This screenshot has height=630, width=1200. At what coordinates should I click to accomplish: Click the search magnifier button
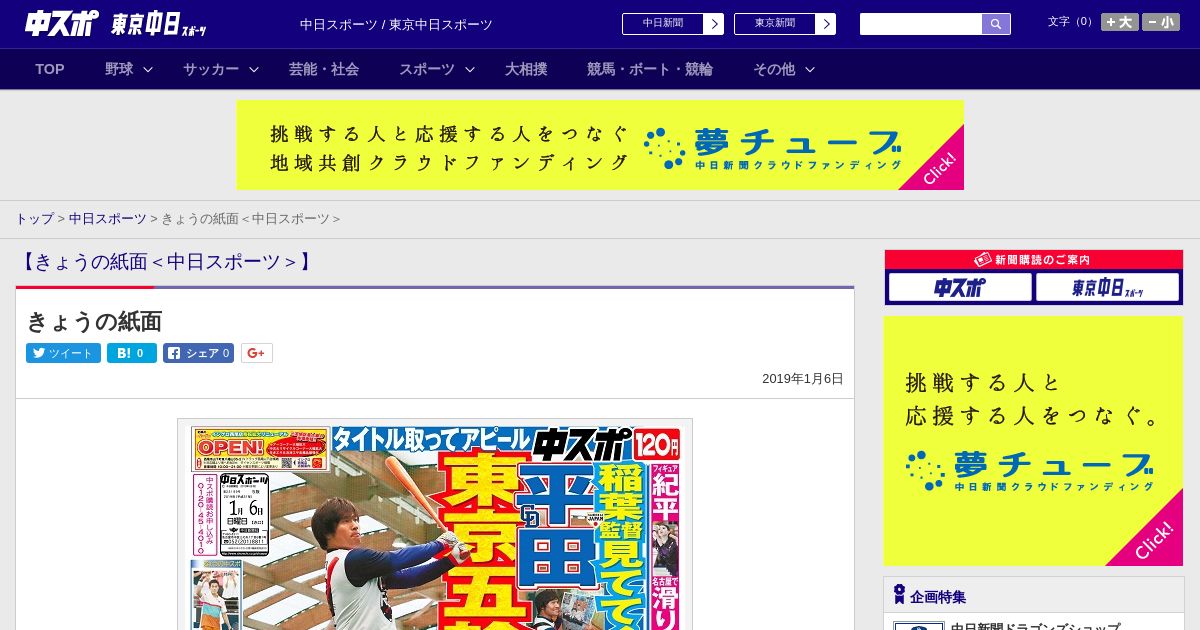996,24
